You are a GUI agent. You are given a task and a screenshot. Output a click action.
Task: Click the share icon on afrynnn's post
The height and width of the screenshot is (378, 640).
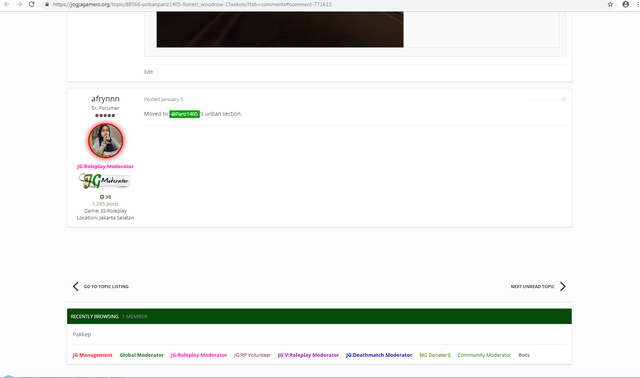[563, 100]
